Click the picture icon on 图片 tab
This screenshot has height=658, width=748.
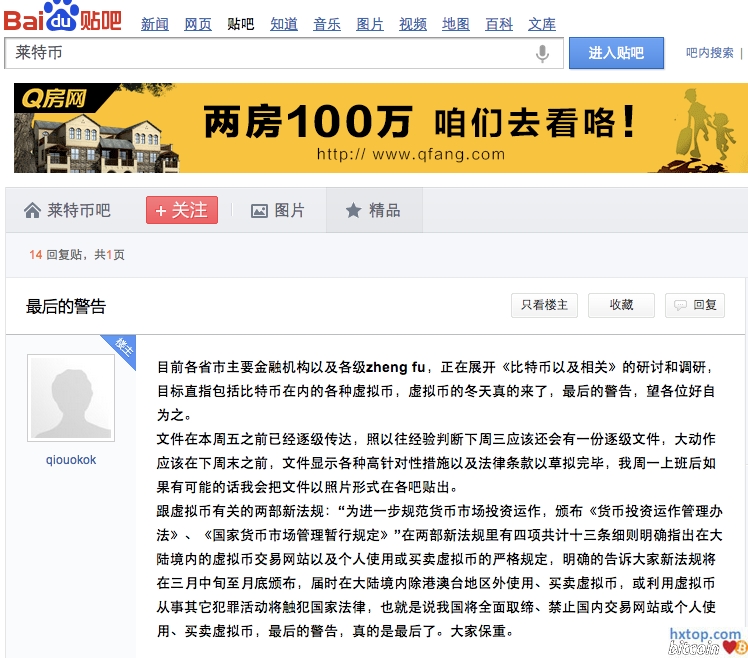[259, 210]
